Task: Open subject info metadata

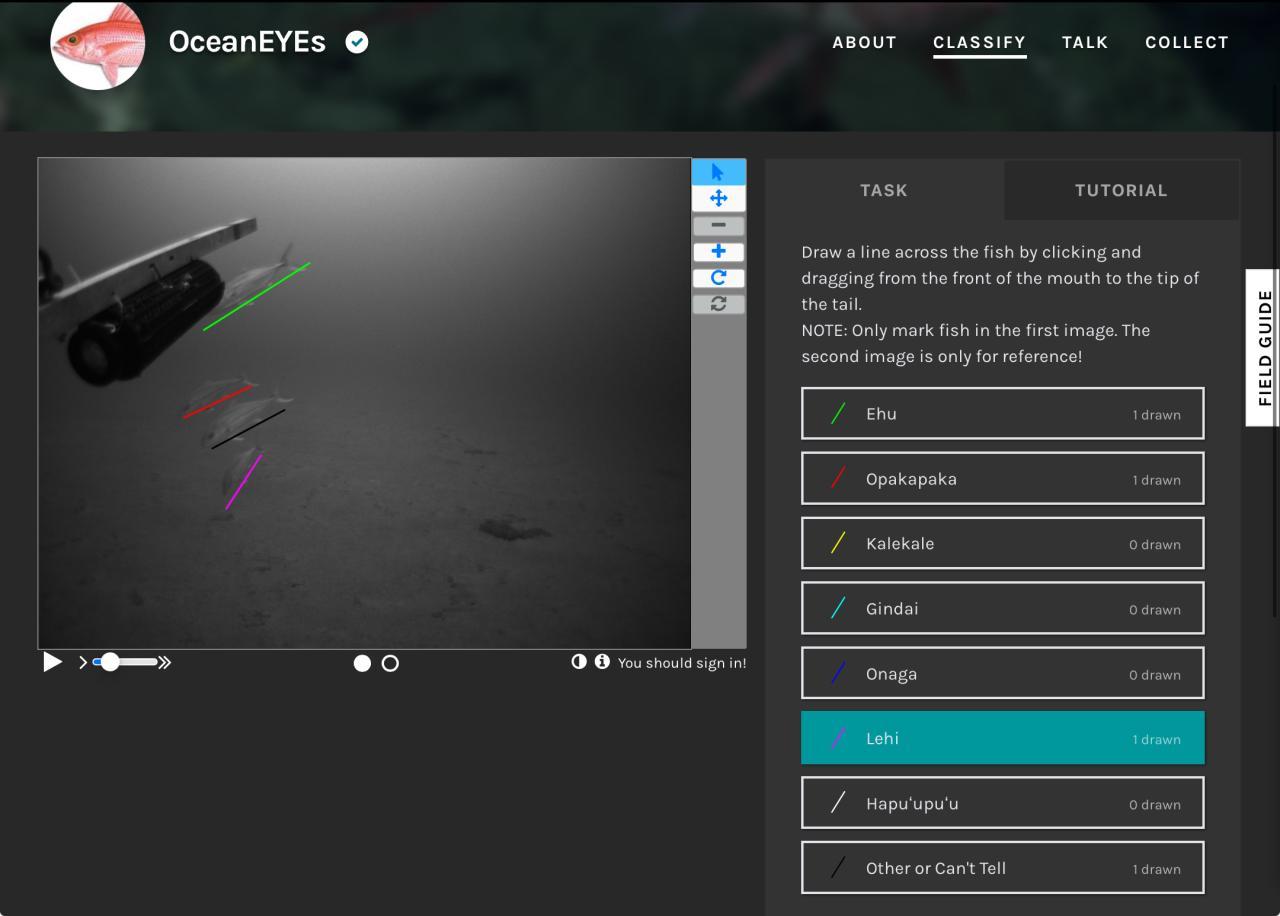Action: [602, 661]
